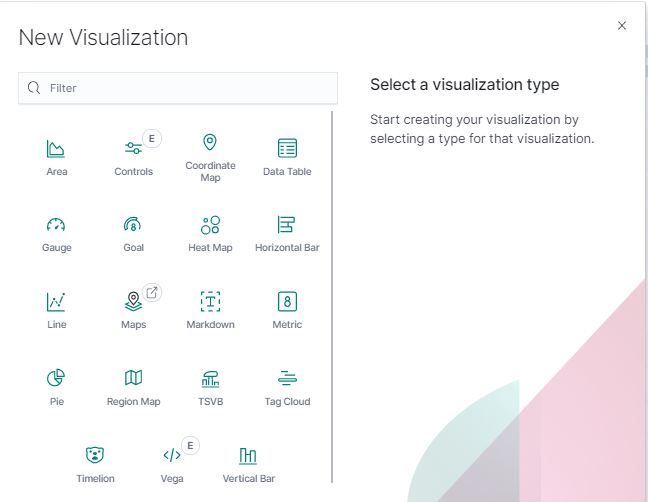The image size is (648, 502).
Task: Click the "New Visualization" title
Action: pos(103,38)
